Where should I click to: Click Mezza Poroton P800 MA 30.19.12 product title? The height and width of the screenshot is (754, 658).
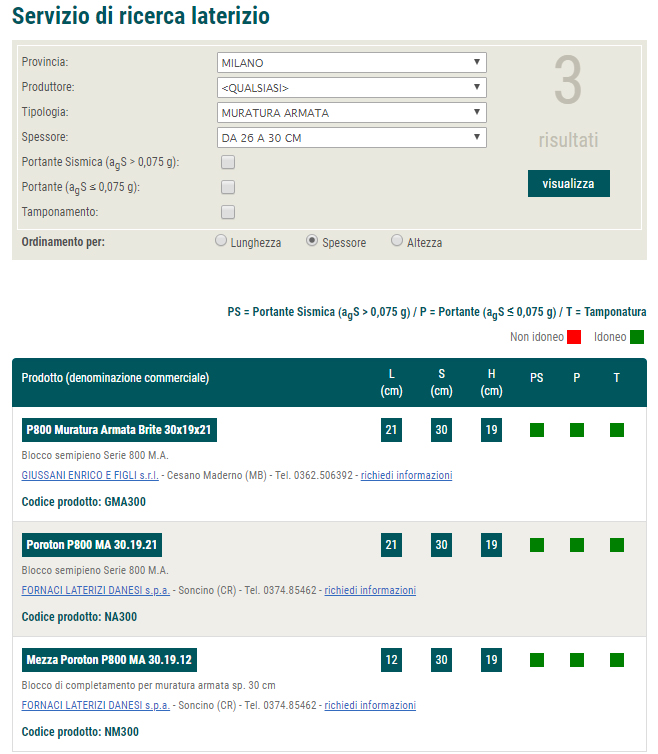pyautogui.click(x=109, y=660)
